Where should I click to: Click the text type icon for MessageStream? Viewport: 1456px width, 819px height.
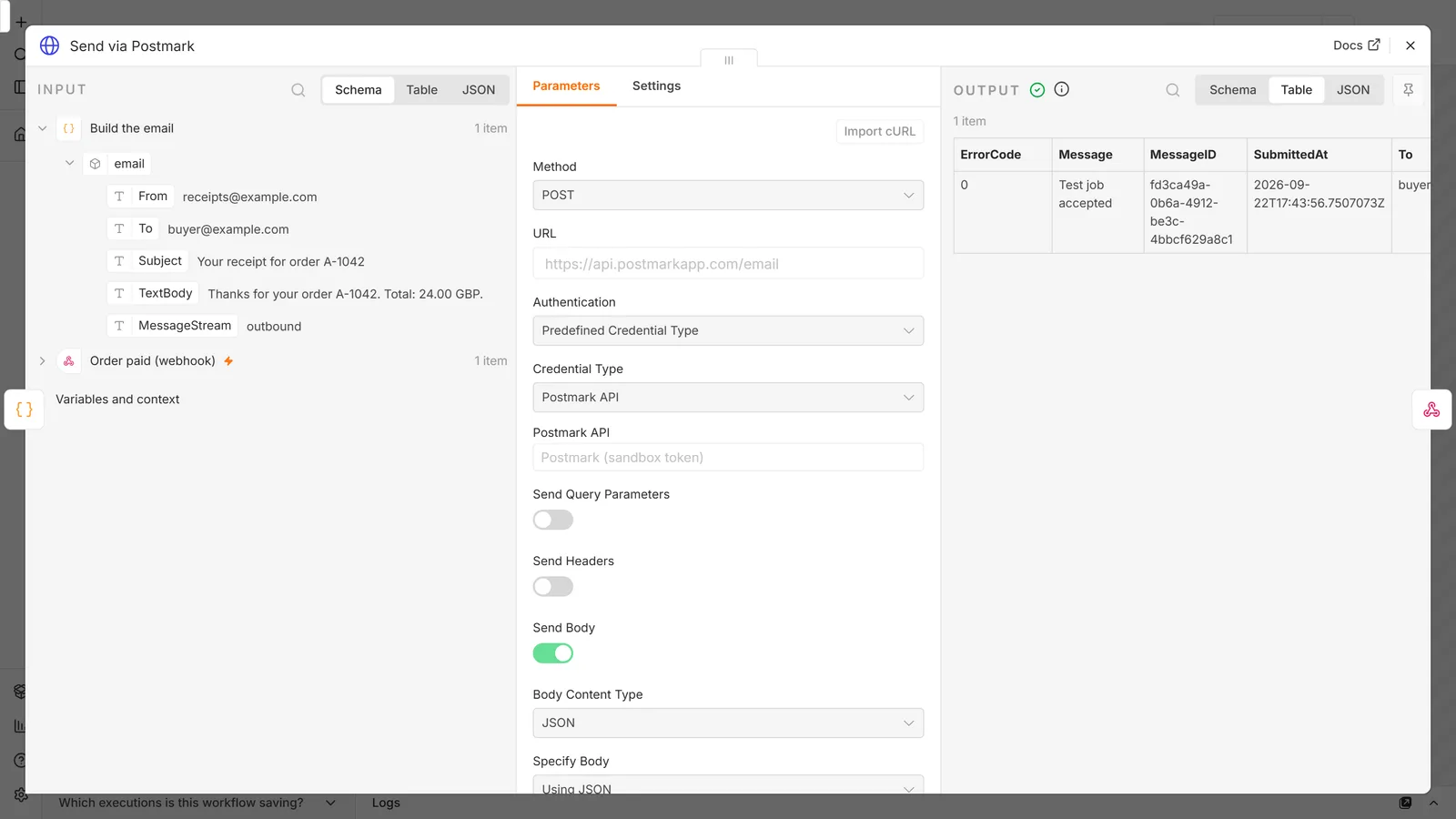(x=119, y=326)
